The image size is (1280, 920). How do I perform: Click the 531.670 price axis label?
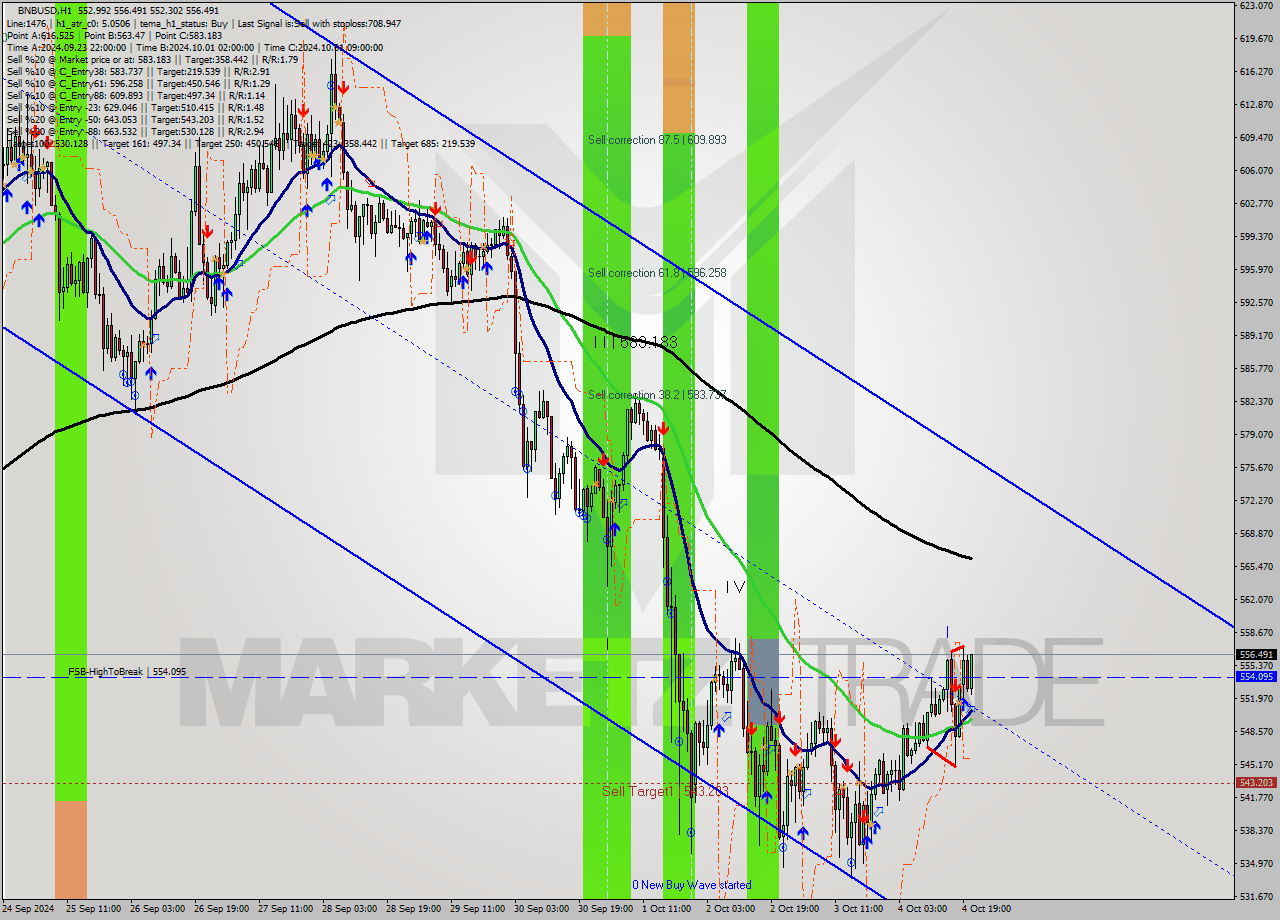pyautogui.click(x=1256, y=896)
